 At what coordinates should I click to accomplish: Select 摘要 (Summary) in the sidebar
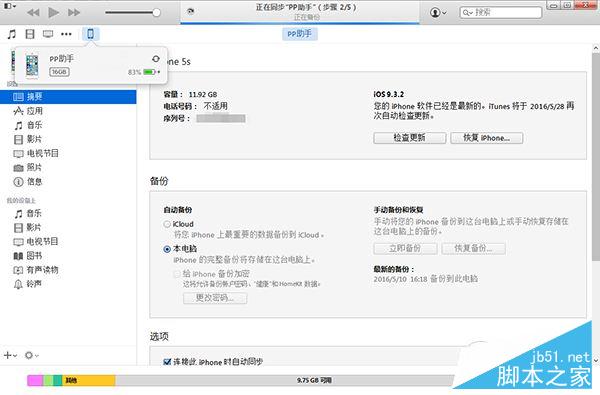coord(68,97)
